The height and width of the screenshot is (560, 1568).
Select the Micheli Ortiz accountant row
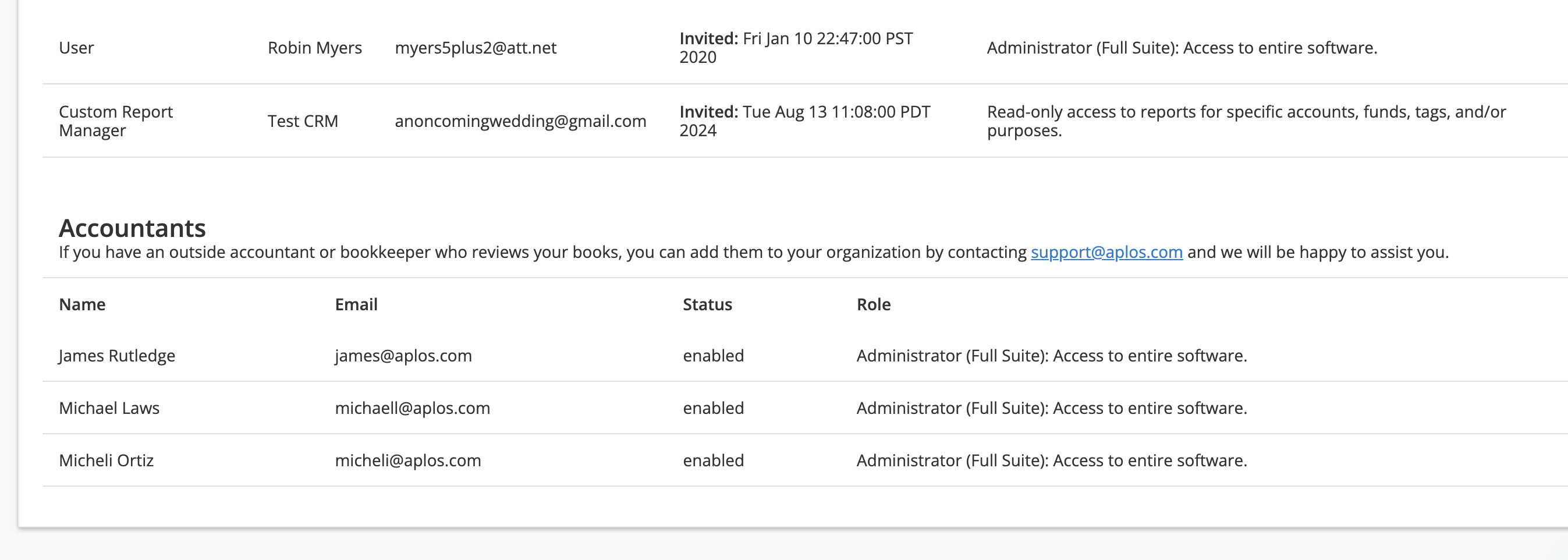coord(106,460)
